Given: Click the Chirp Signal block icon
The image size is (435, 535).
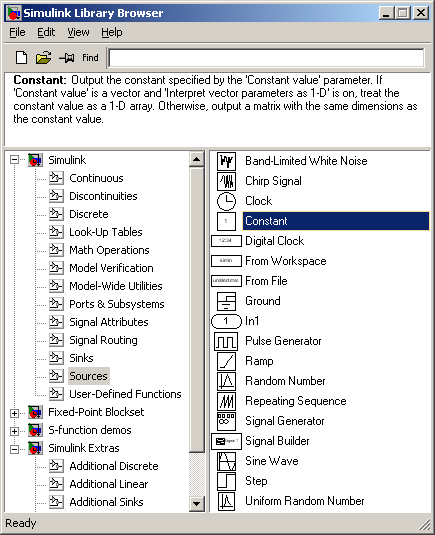Looking at the screenshot, I should (x=226, y=181).
